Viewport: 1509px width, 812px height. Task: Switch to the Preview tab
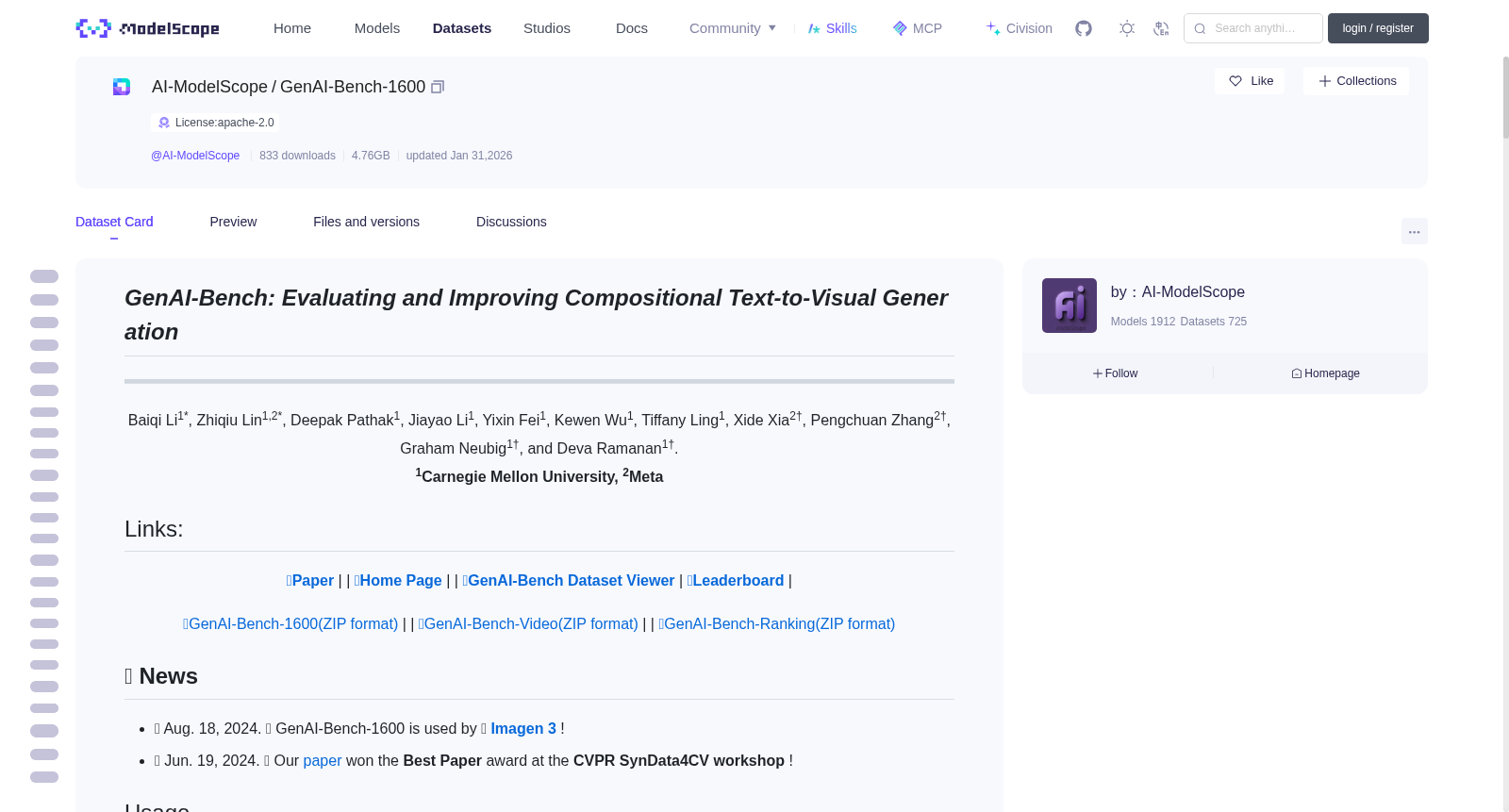tap(233, 222)
